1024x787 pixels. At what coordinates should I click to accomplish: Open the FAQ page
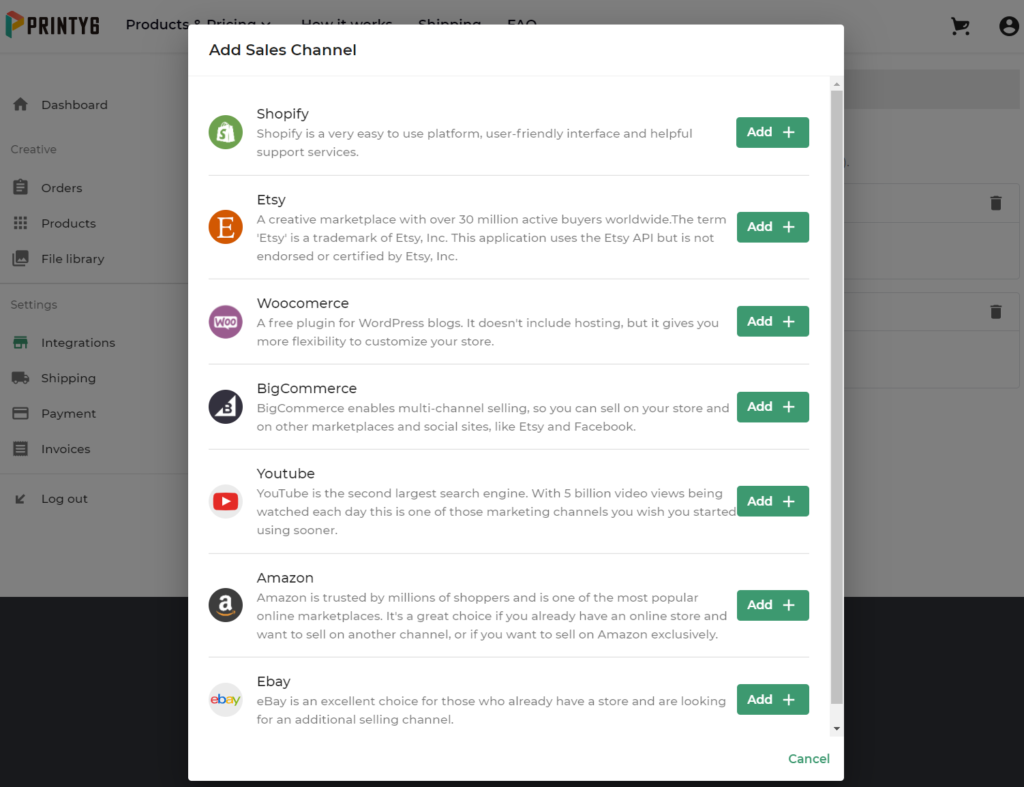(x=522, y=24)
